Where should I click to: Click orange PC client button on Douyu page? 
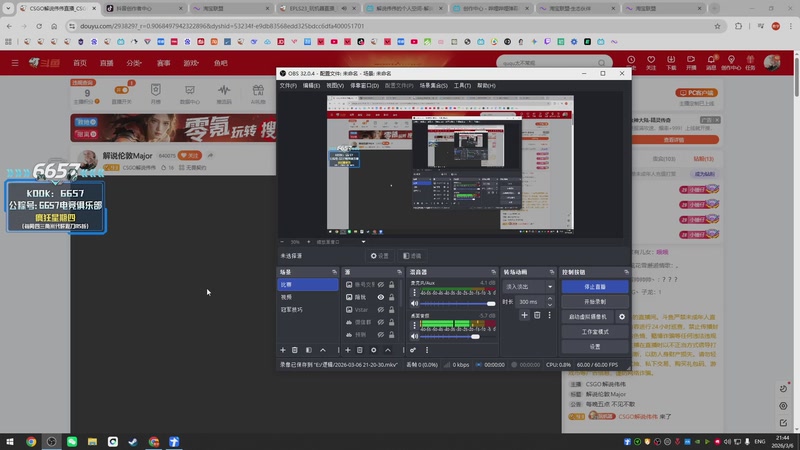coord(696,93)
